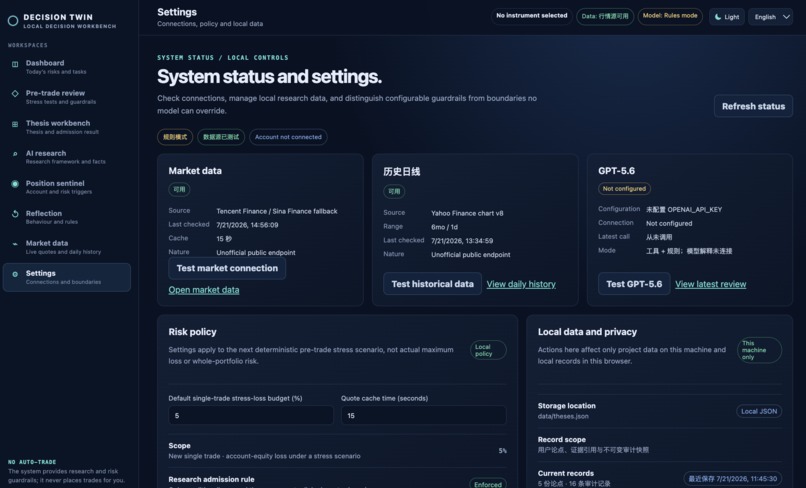Click the 7/21/2026, 14:56:09 timestamp
806x488 pixels.
coord(247,225)
